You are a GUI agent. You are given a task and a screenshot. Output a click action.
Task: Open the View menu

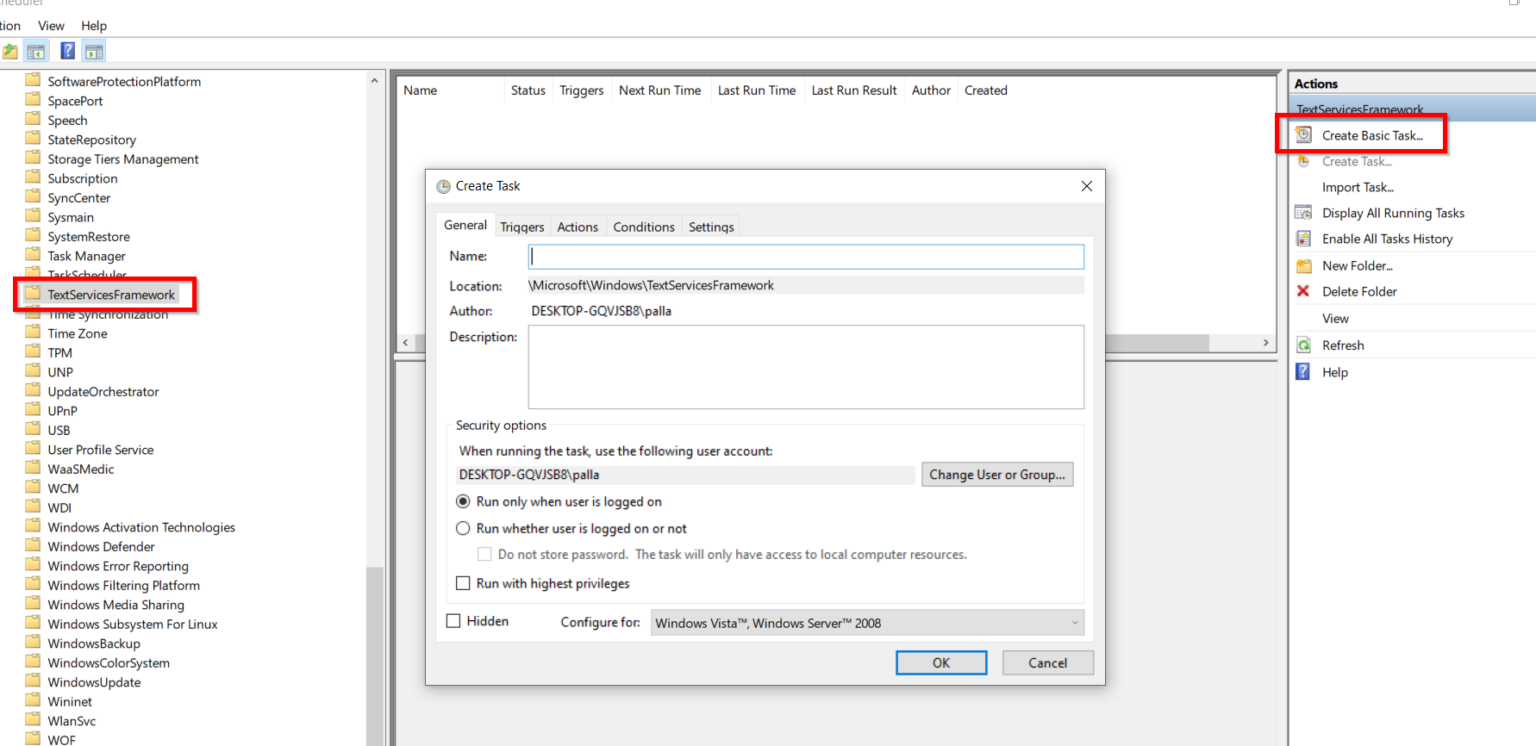pos(50,25)
